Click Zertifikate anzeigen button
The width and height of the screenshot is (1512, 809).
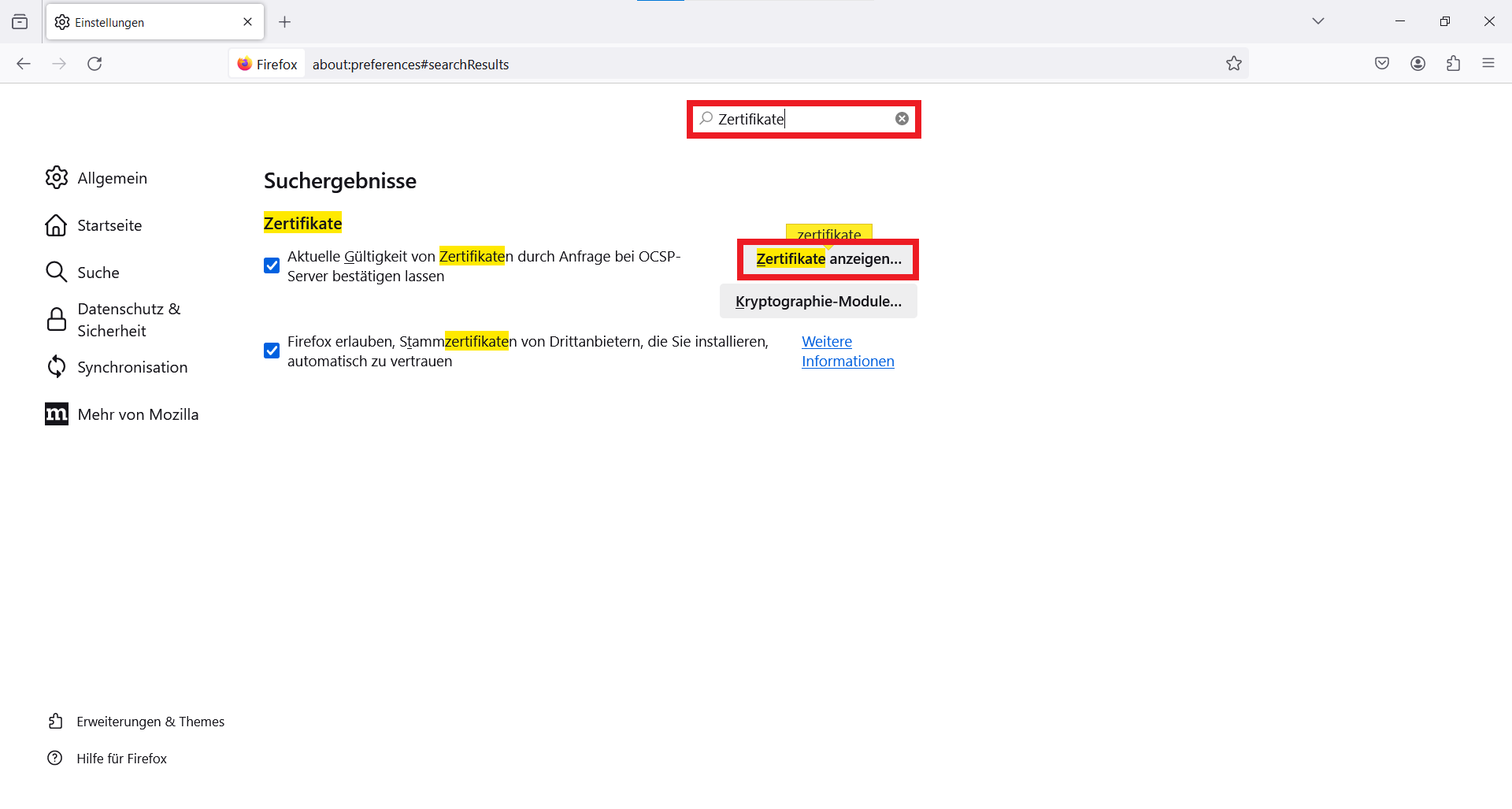[x=828, y=259]
